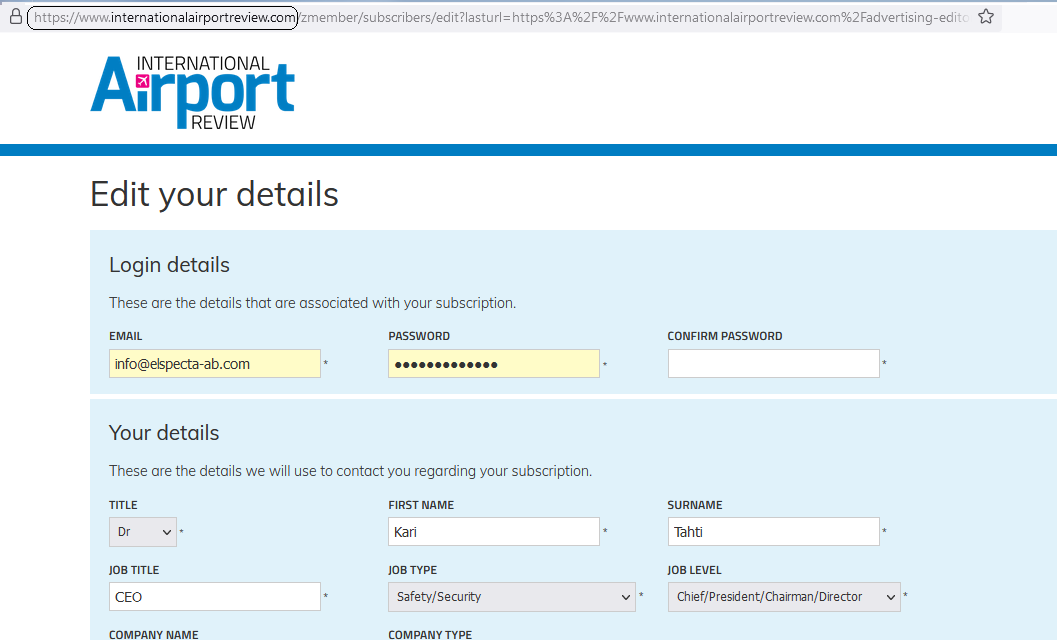This screenshot has height=640, width=1057.
Task: Click the SURNAME label
Action: click(x=694, y=505)
